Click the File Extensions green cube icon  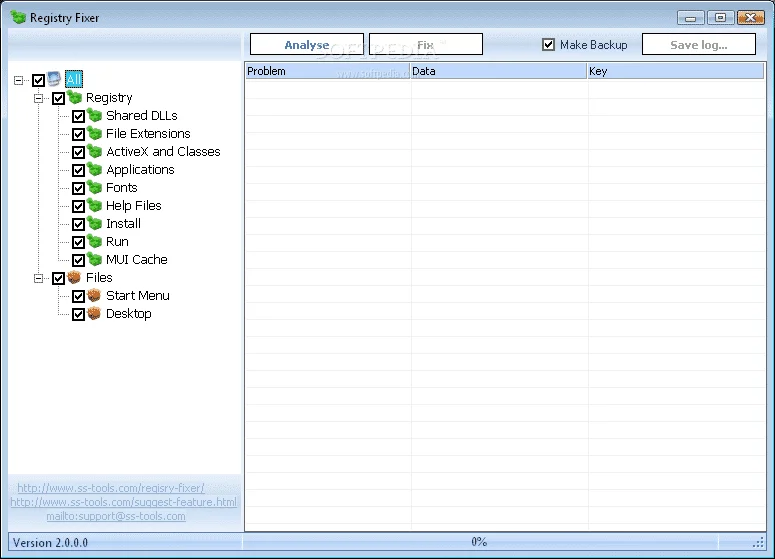coord(94,133)
